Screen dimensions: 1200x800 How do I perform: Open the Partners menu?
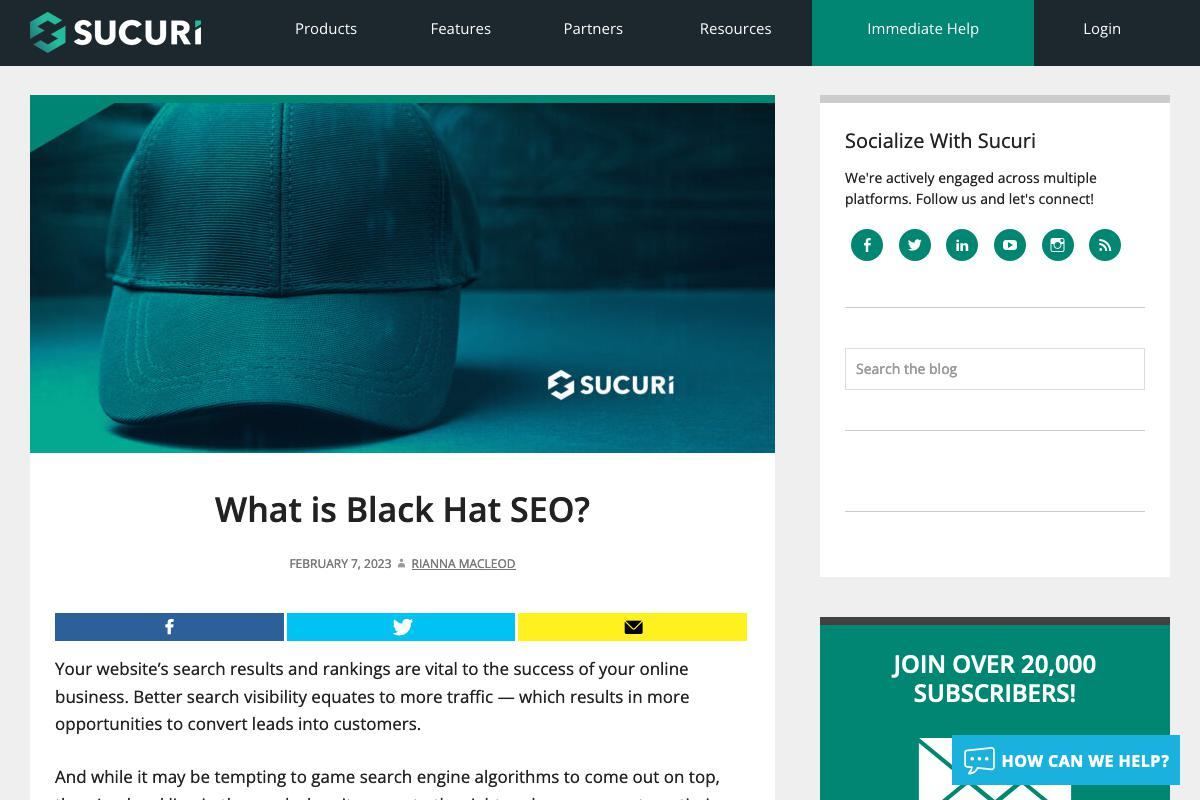click(x=593, y=29)
